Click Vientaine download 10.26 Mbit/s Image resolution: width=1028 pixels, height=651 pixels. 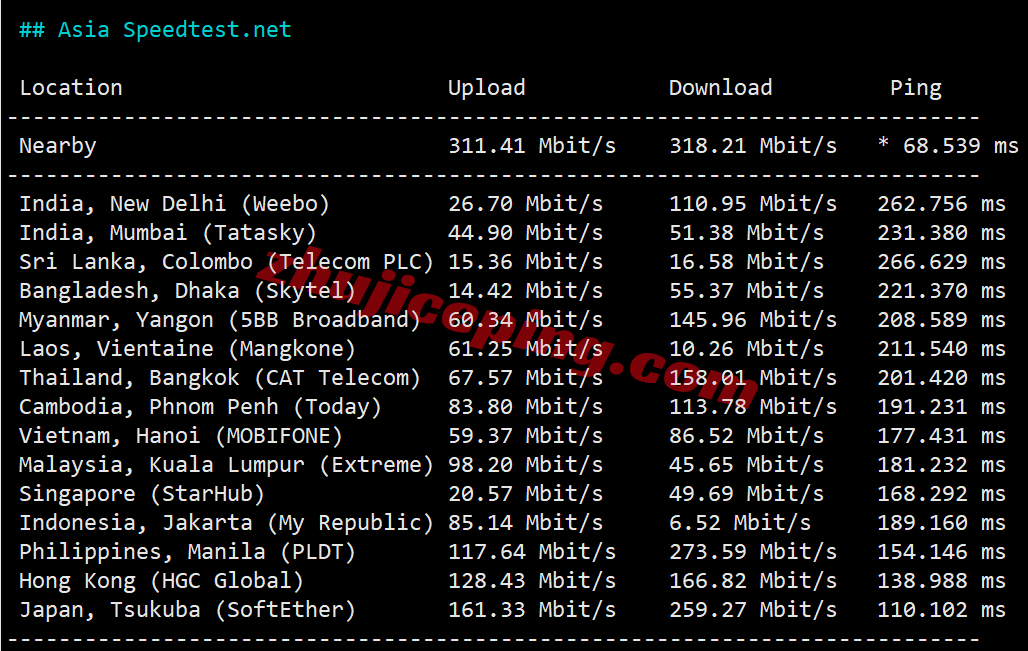[746, 349]
